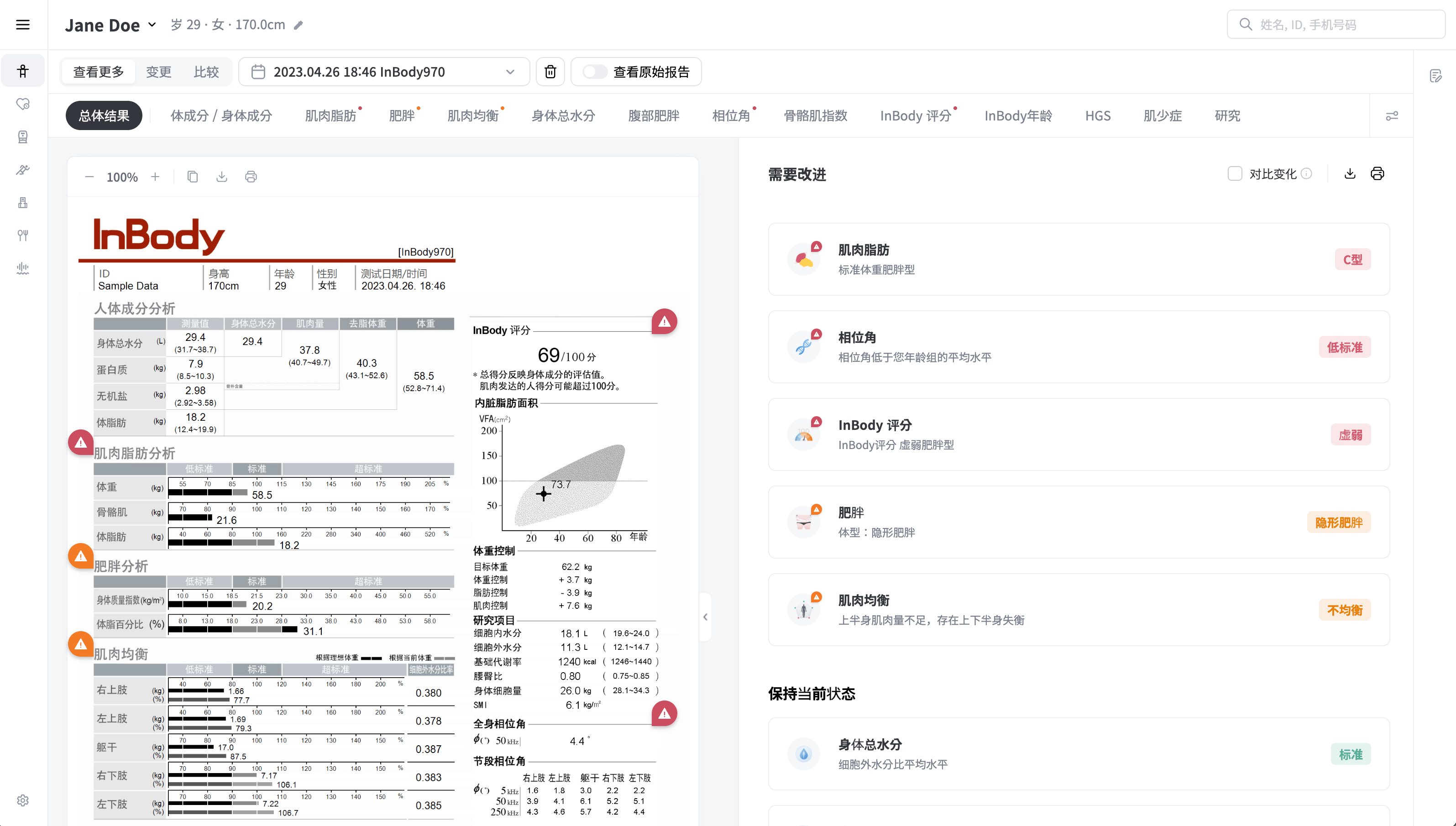Open the nutrition fork sidebar icon
1456x826 pixels.
tap(23, 235)
